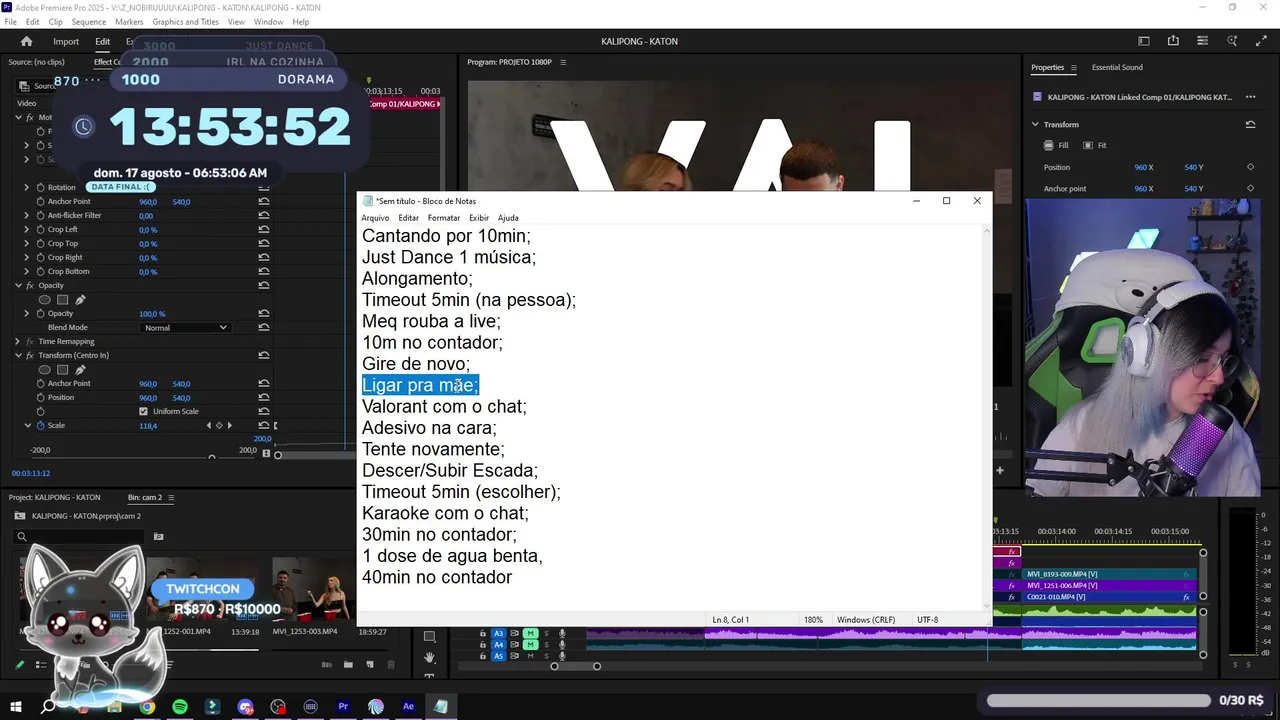Viewport: 1280px width, 720px height.
Task: Open the three-dots menu beside clip name
Action: coord(1250,97)
